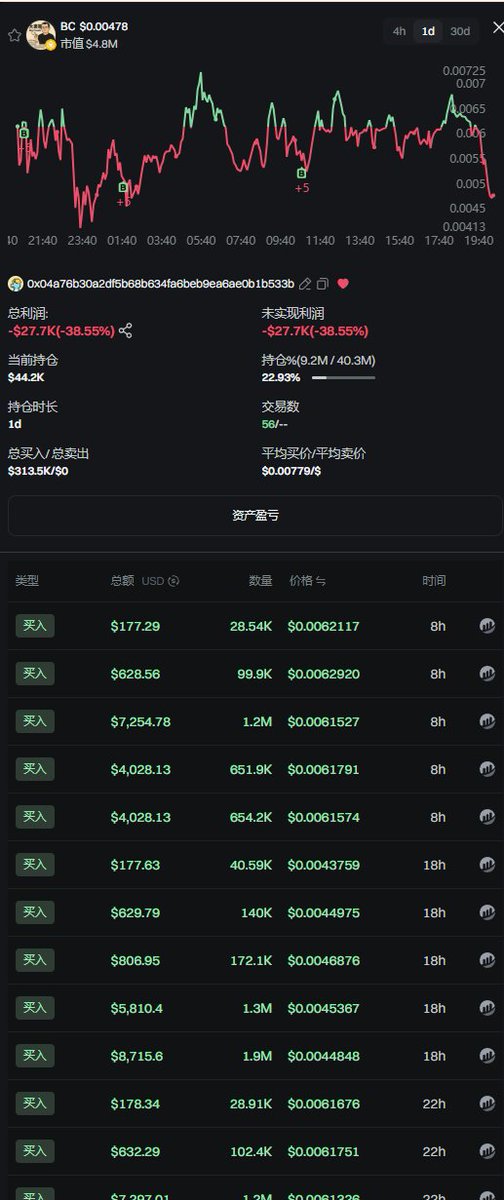Open chart icon for $8,715.6 buy row
Screen dimensions: 504x1200
(x=487, y=1056)
